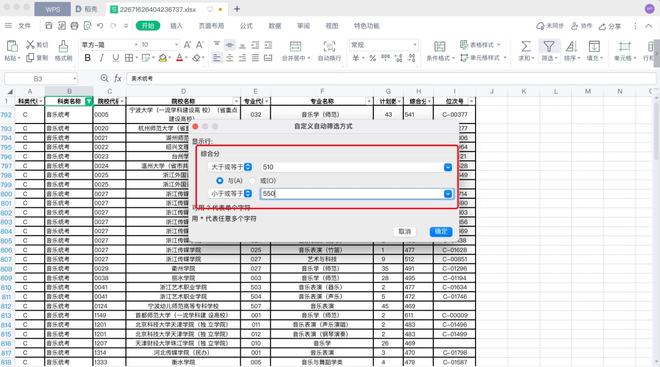Viewport: 660px width, 367px height.
Task: Click the Bold formatting icon
Action: click(88, 58)
